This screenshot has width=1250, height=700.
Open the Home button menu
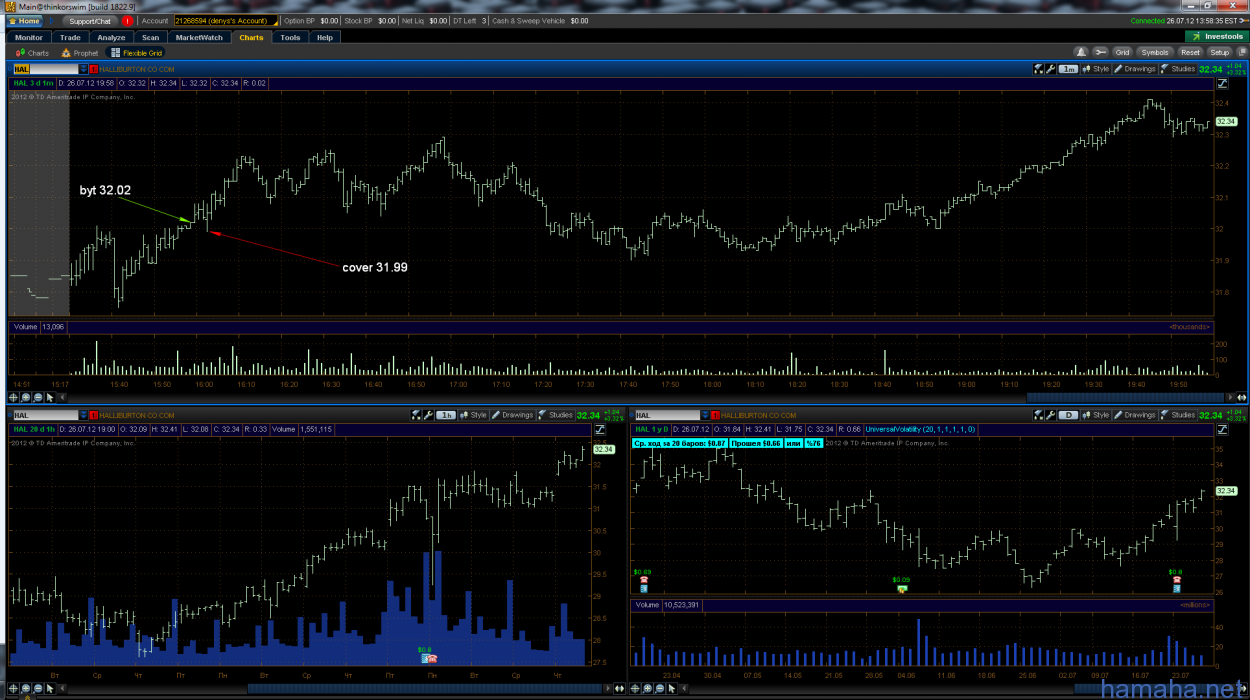click(25, 20)
